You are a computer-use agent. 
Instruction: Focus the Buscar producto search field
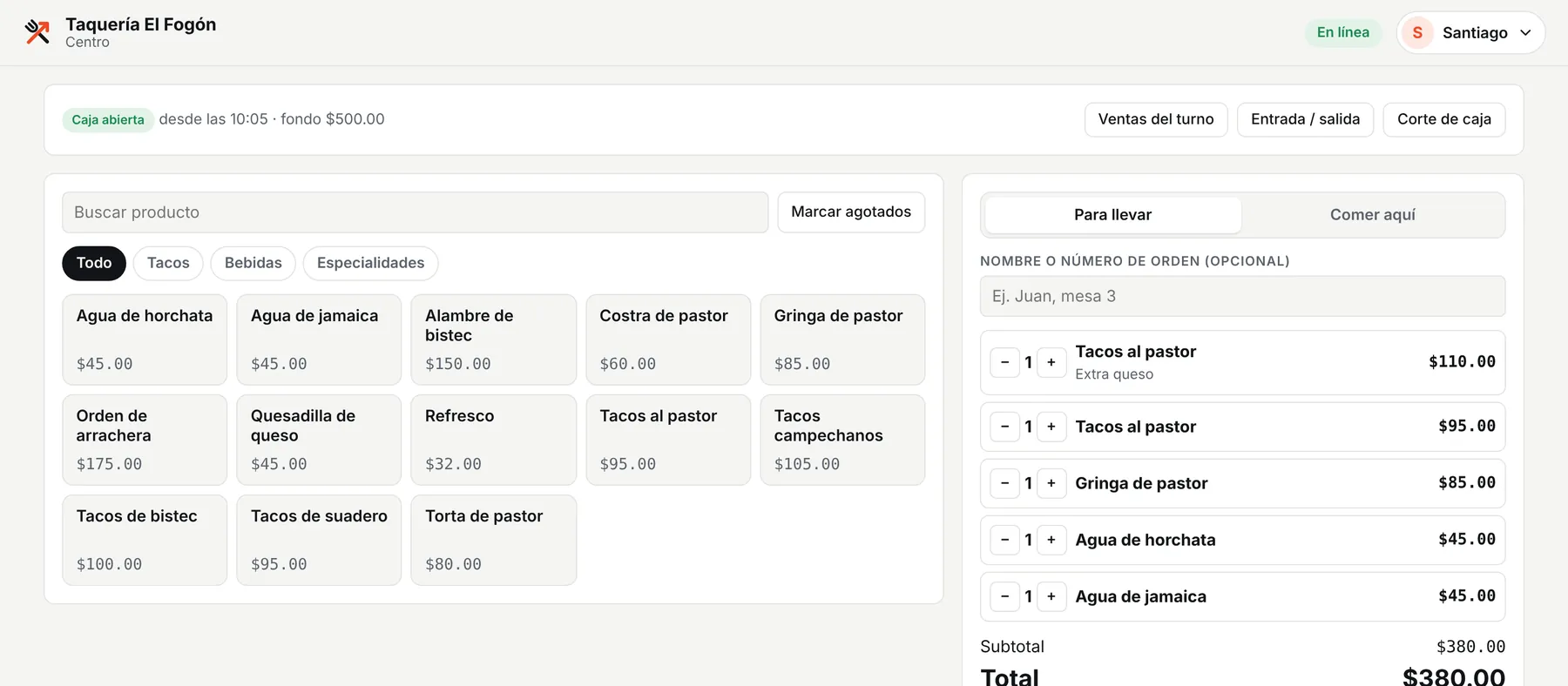pos(415,212)
